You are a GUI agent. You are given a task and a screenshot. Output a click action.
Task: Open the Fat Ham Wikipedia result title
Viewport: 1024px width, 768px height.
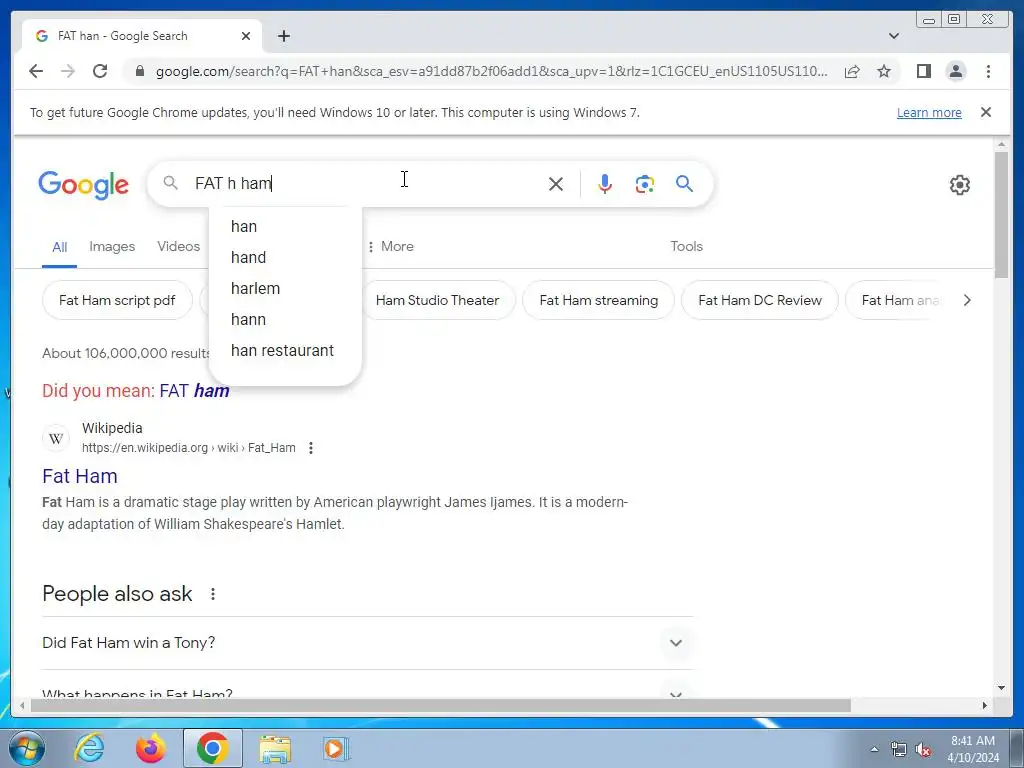80,476
